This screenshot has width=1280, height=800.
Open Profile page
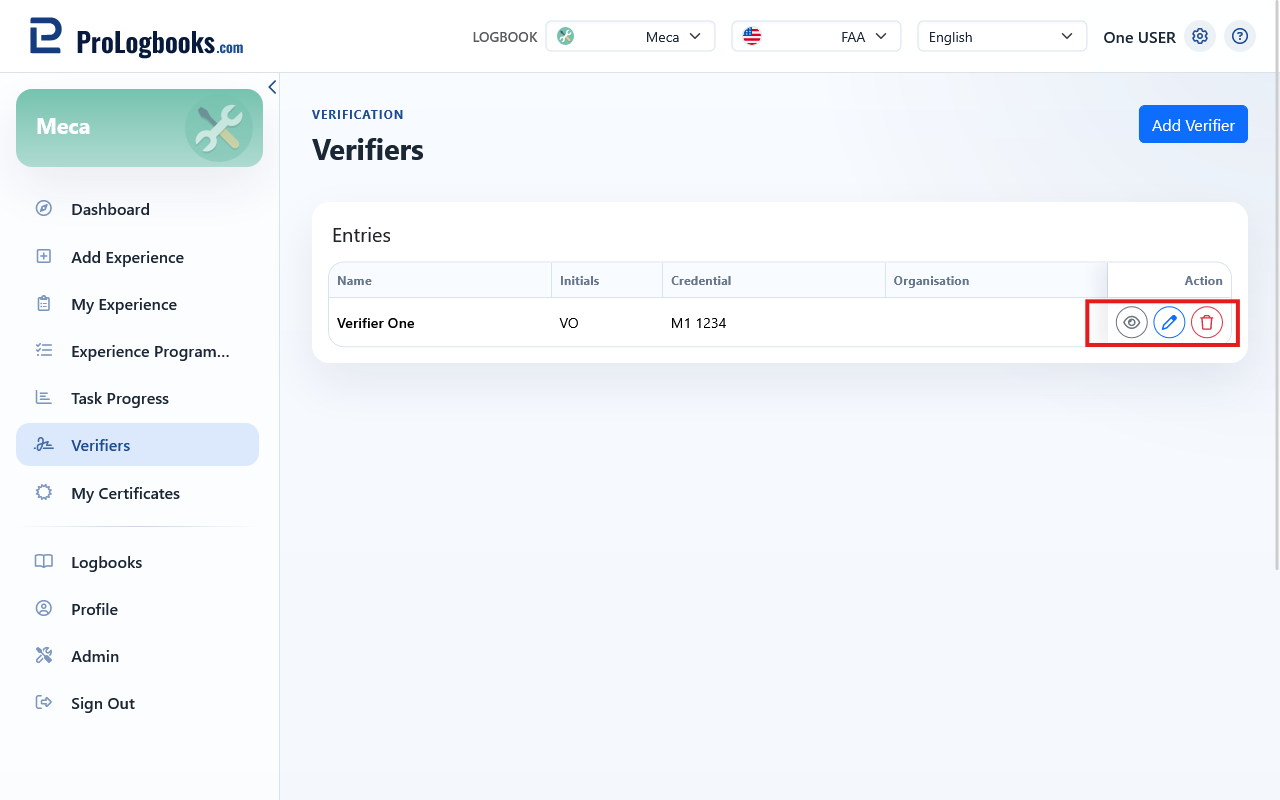point(137,609)
